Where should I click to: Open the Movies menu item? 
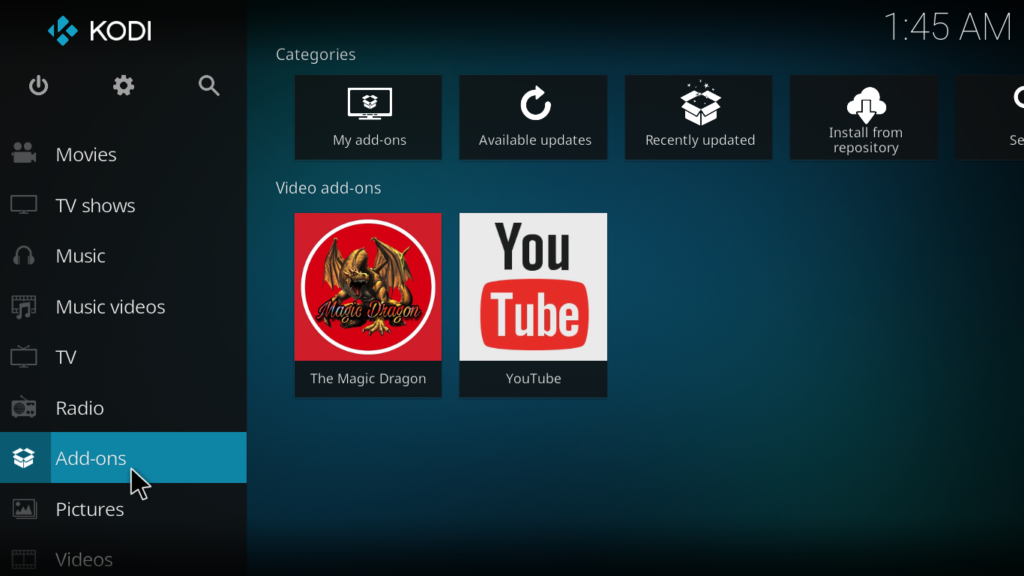pyautogui.click(x=86, y=155)
